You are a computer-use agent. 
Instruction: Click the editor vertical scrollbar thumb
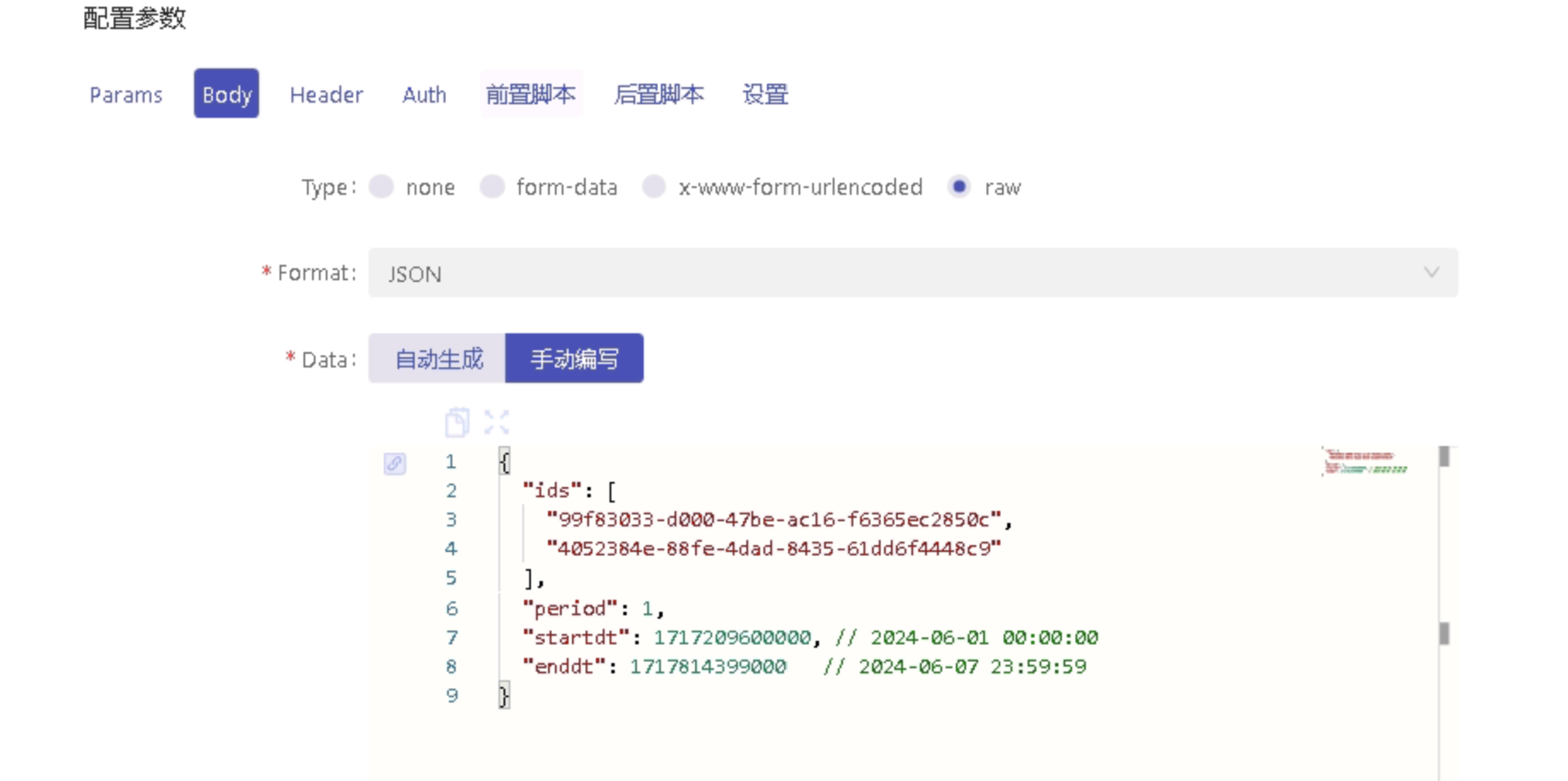(1444, 456)
